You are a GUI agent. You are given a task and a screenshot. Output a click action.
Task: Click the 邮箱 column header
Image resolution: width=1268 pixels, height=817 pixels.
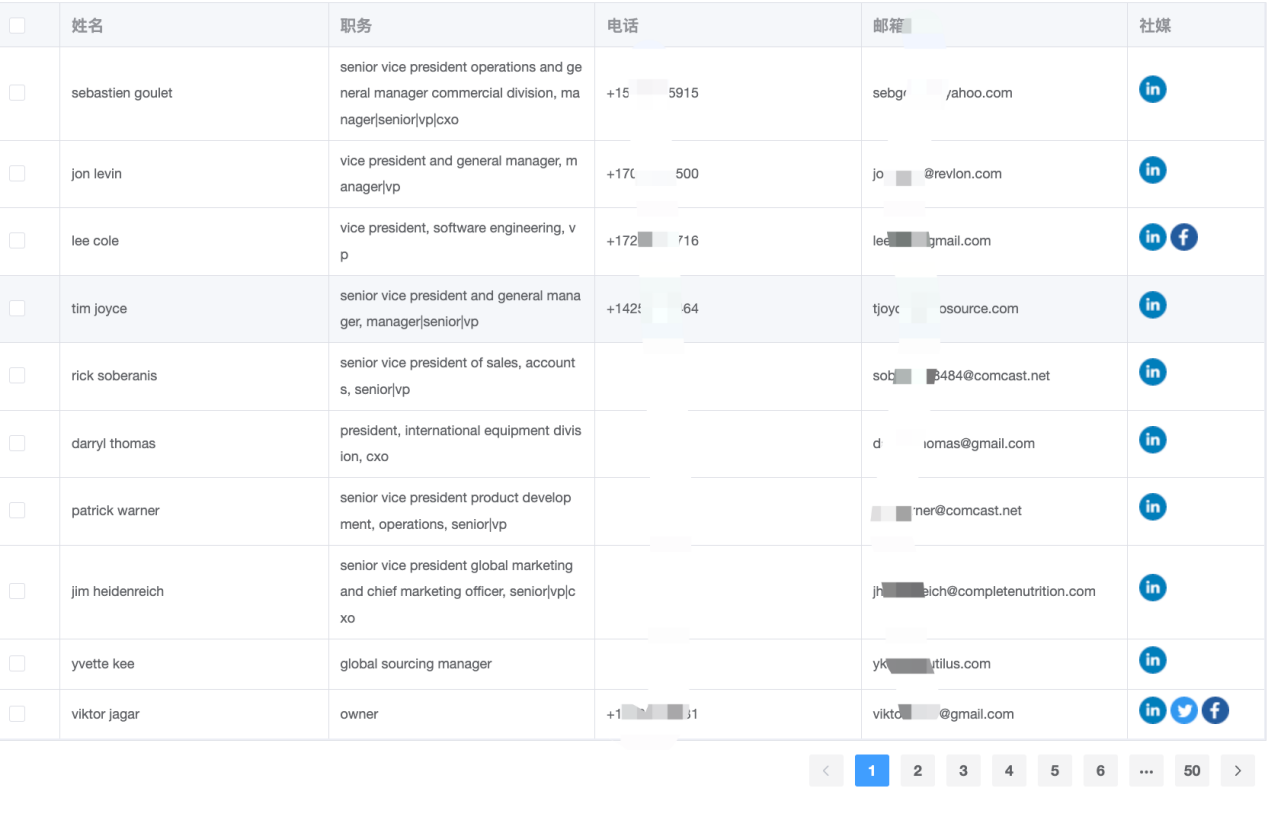coord(889,25)
